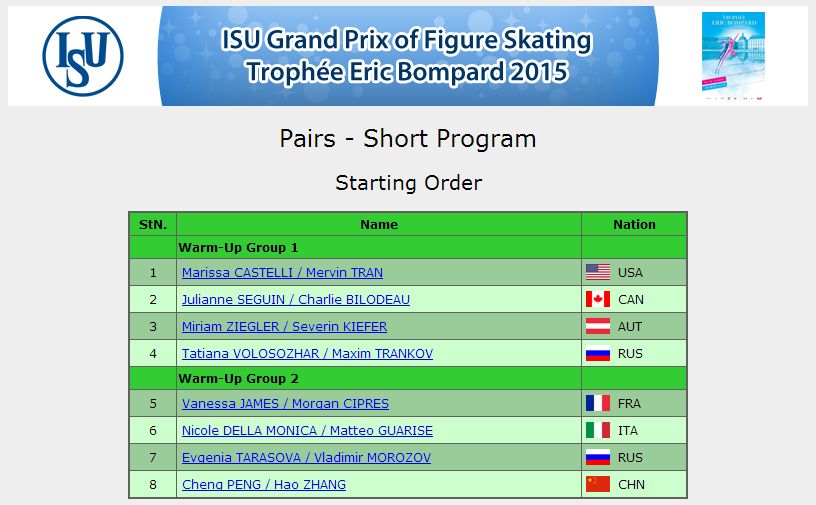Open Vanessa JAMES / Morgan CIPRES link
This screenshot has height=505, width=816.
[285, 403]
